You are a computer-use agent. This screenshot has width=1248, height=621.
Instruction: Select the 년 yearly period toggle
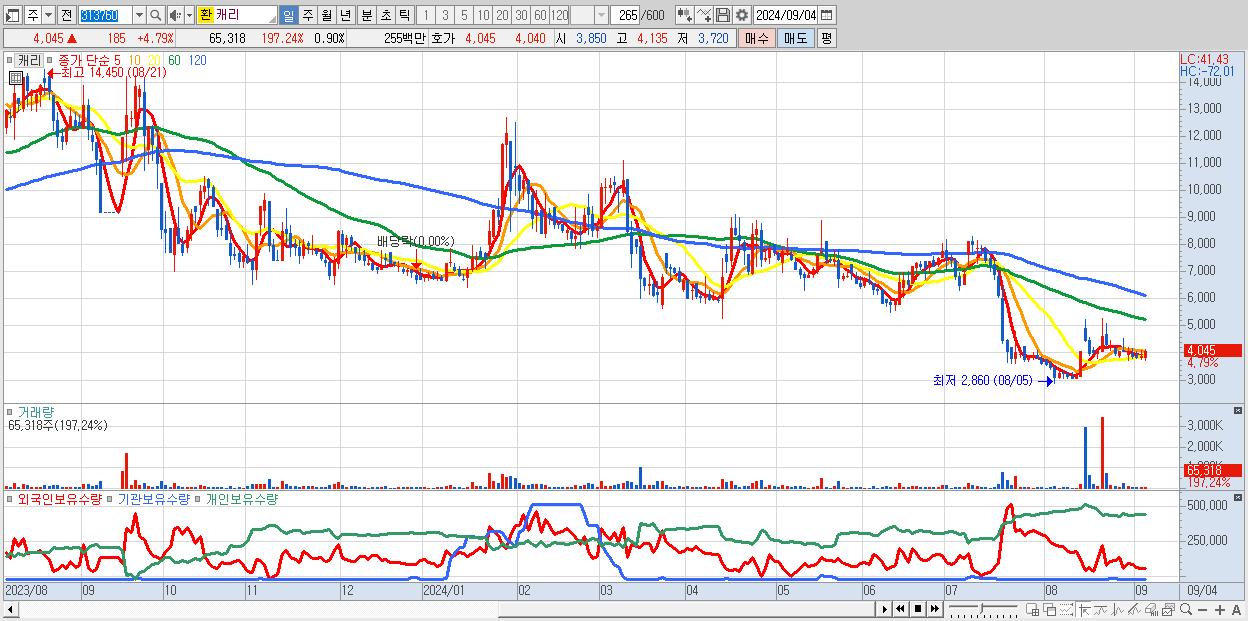[345, 16]
